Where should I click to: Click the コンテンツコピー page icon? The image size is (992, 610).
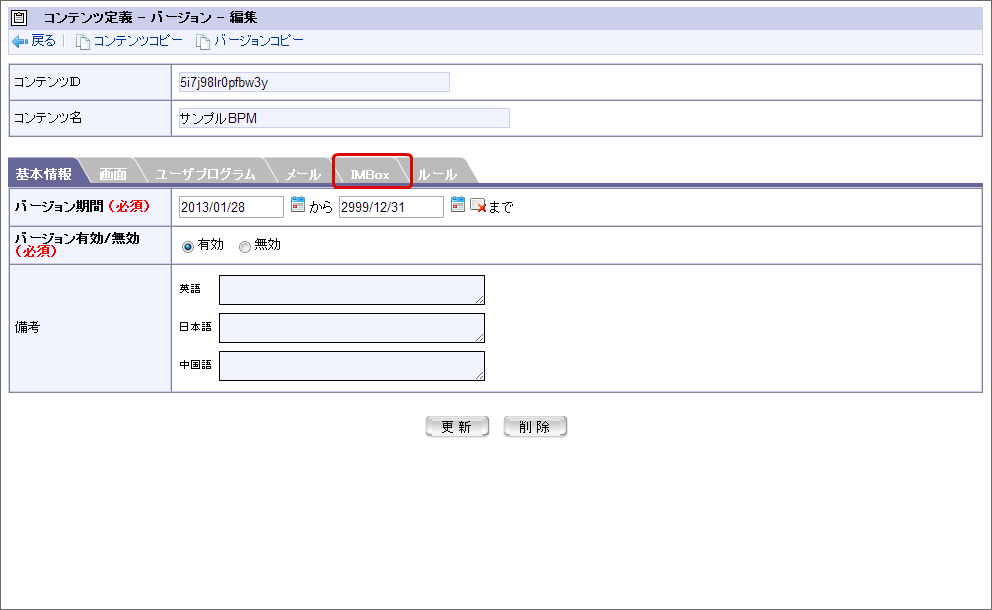click(82, 42)
